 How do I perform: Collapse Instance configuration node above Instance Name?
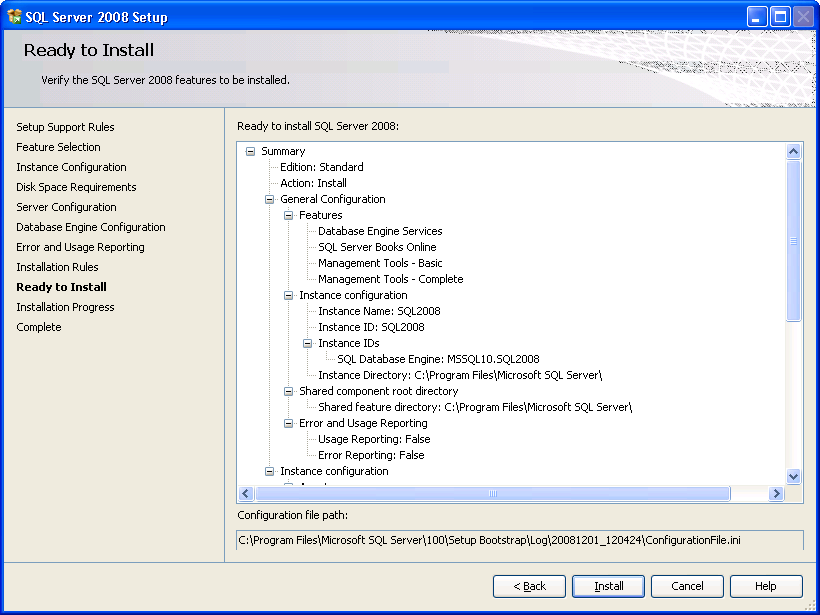click(x=288, y=295)
